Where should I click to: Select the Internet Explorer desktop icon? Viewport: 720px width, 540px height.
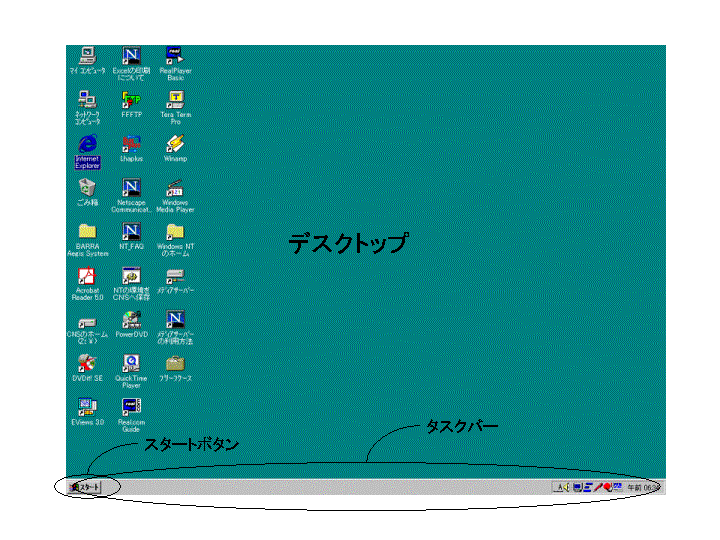click(87, 143)
